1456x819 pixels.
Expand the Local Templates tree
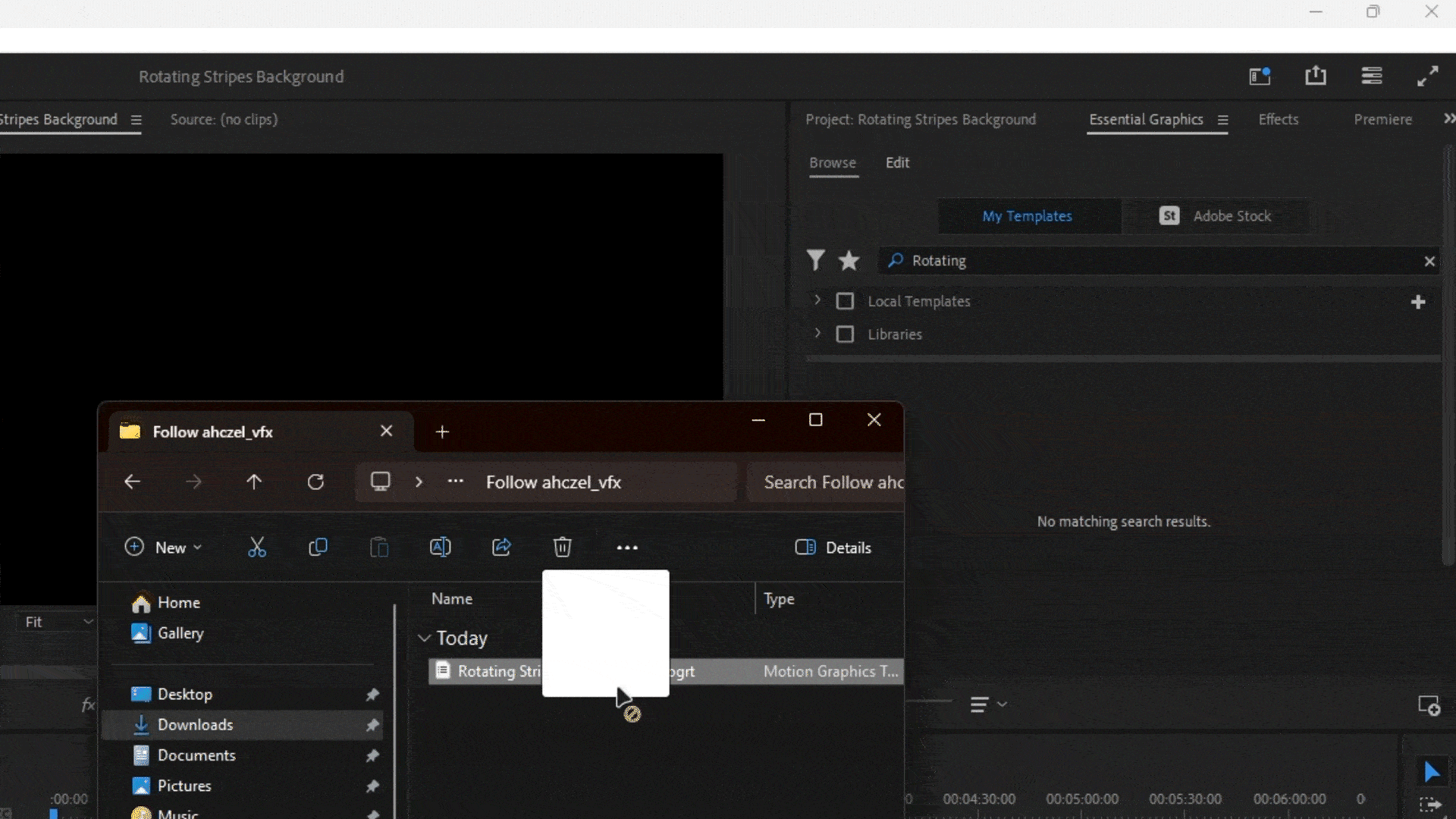(817, 300)
